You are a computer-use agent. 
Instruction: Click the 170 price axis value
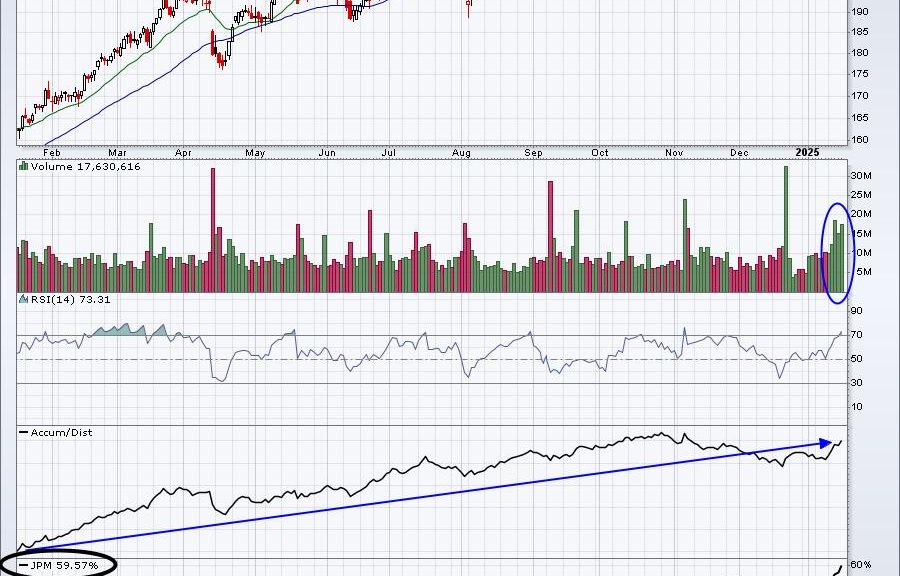click(x=860, y=96)
